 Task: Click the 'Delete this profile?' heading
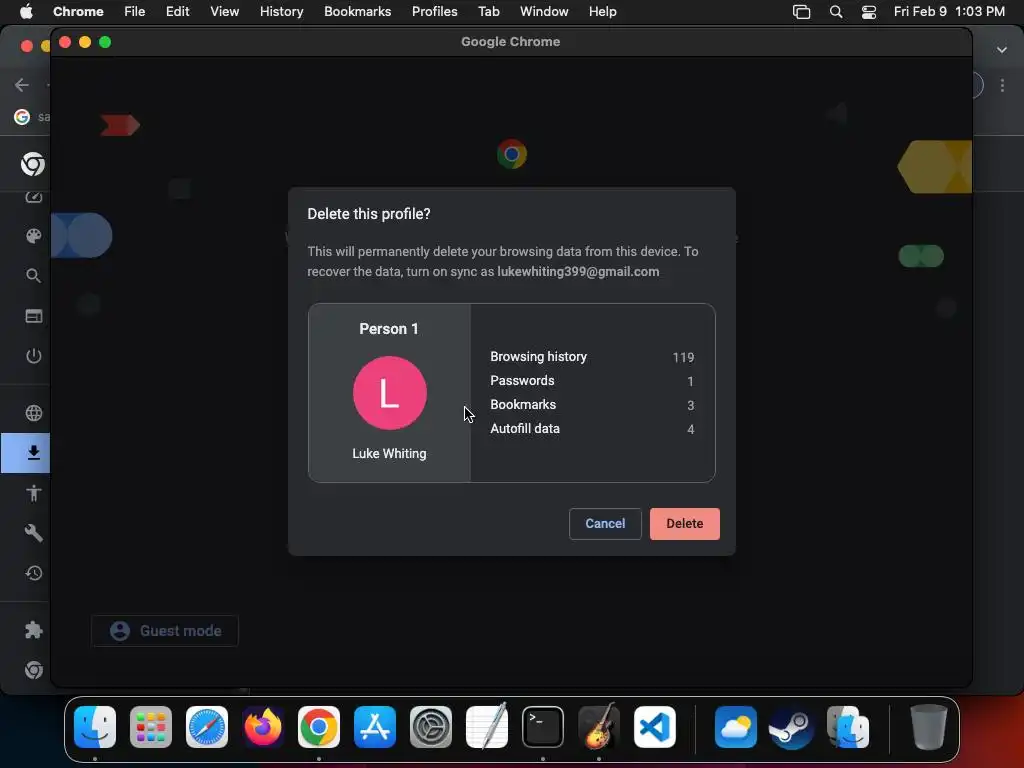[368, 214]
